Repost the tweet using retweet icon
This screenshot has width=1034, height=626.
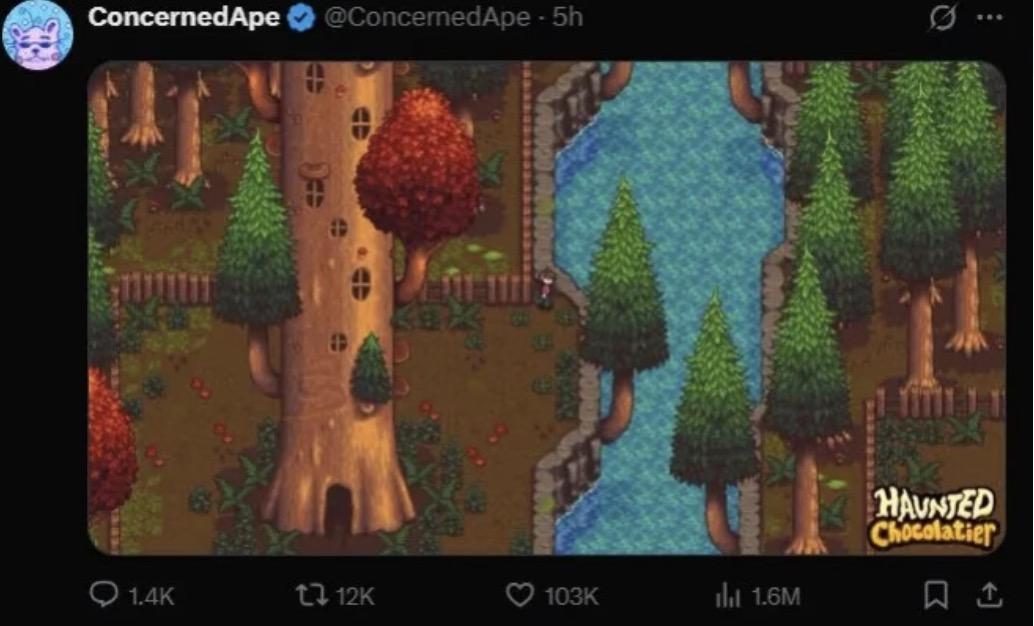click(311, 596)
